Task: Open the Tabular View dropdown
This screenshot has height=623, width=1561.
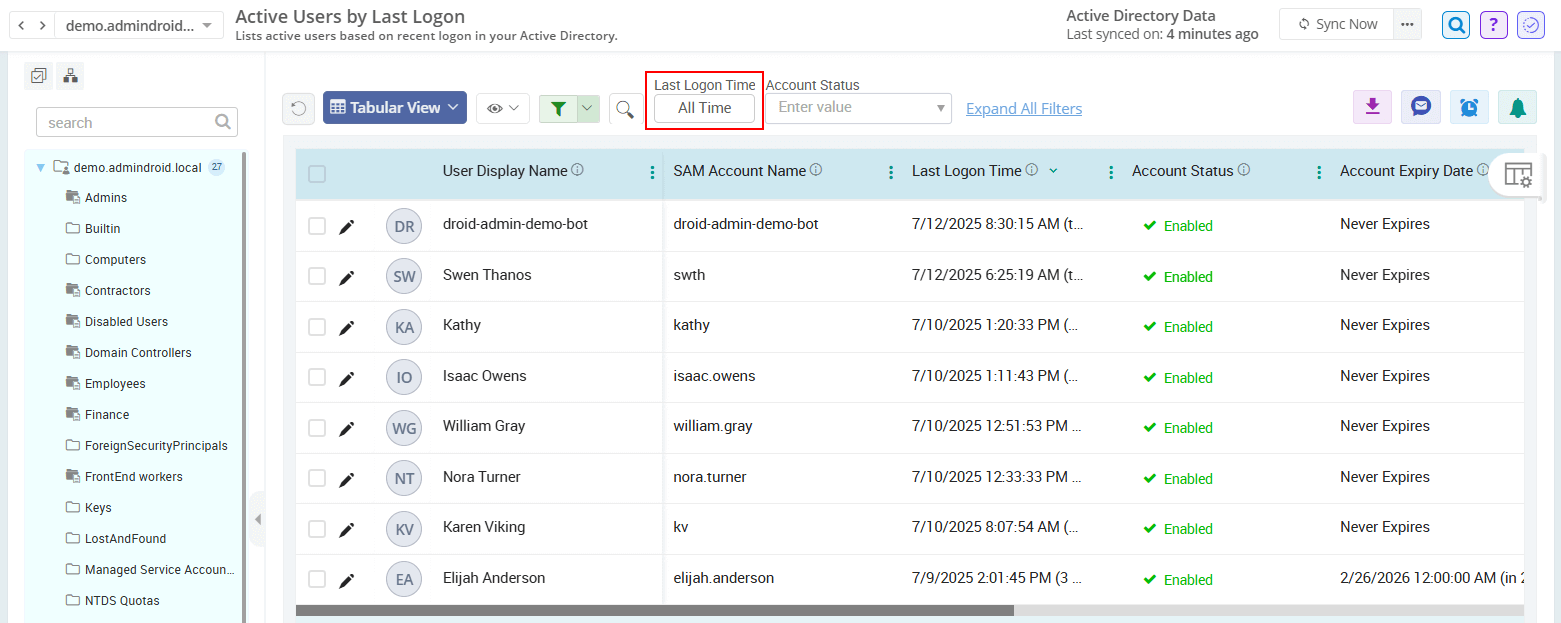Action: (x=394, y=107)
